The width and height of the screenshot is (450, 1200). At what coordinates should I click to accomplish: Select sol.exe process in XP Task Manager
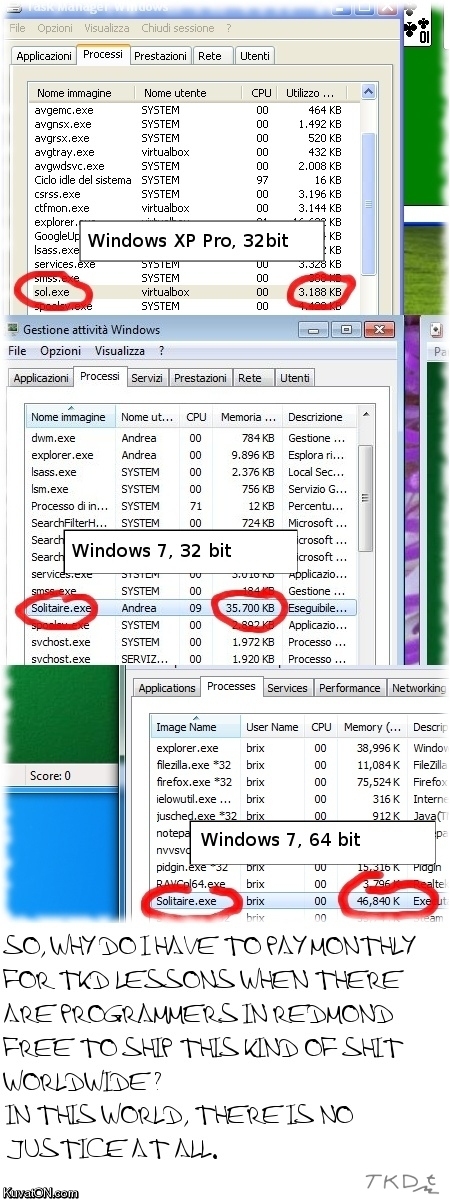coord(195,292)
